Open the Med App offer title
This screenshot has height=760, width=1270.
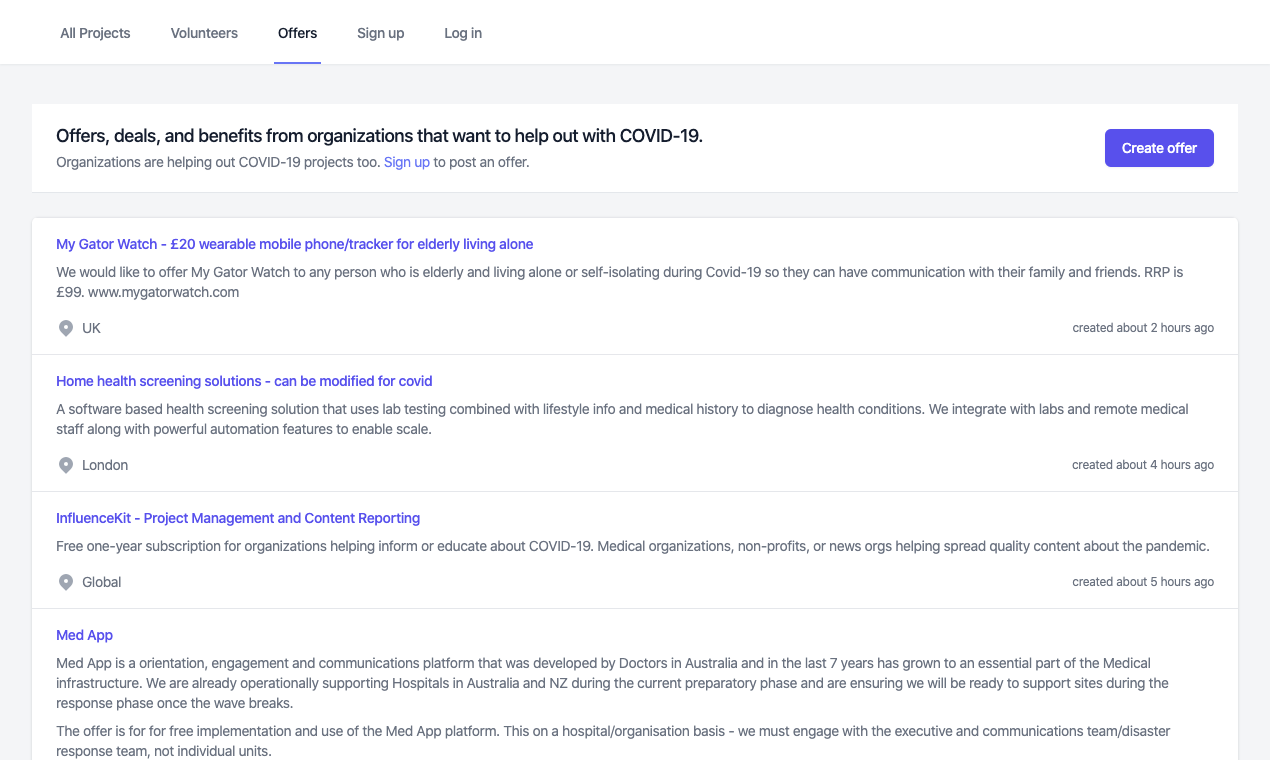(84, 635)
